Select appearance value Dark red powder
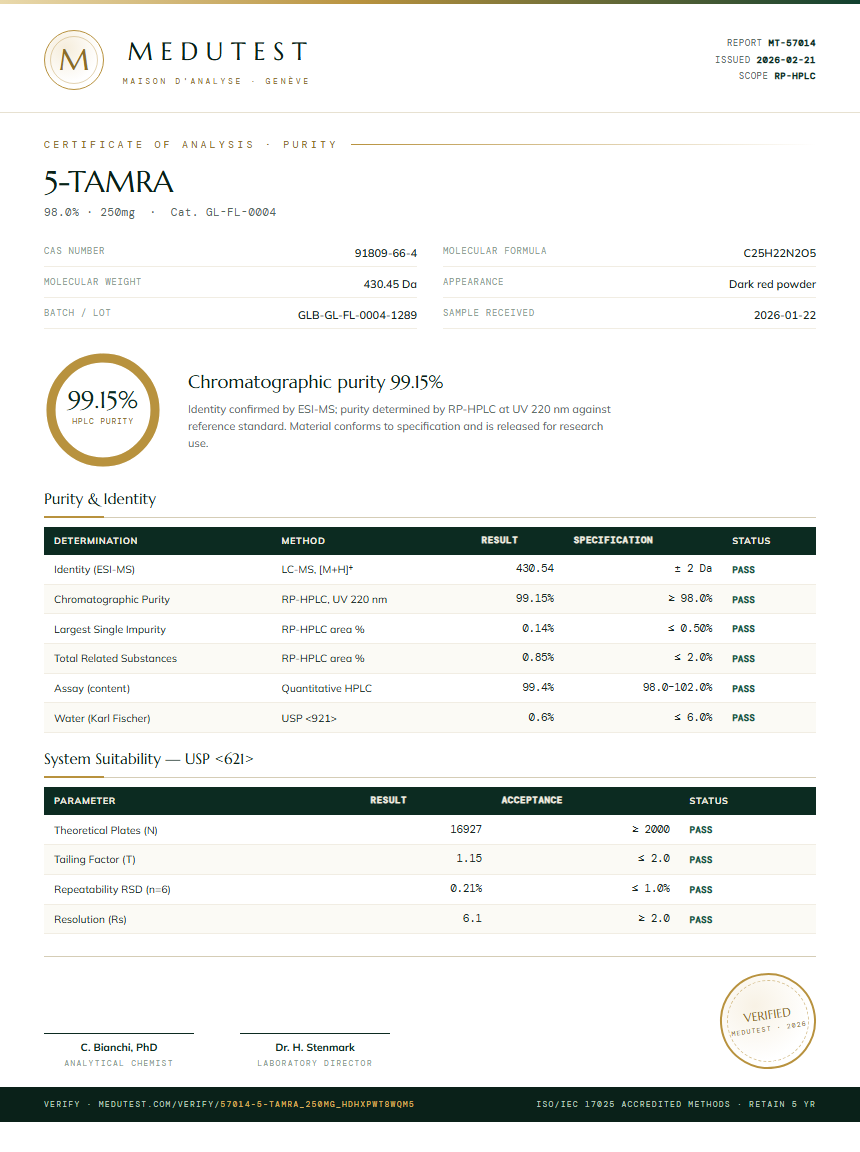Screen dimensions: 860x1152 pos(772,284)
